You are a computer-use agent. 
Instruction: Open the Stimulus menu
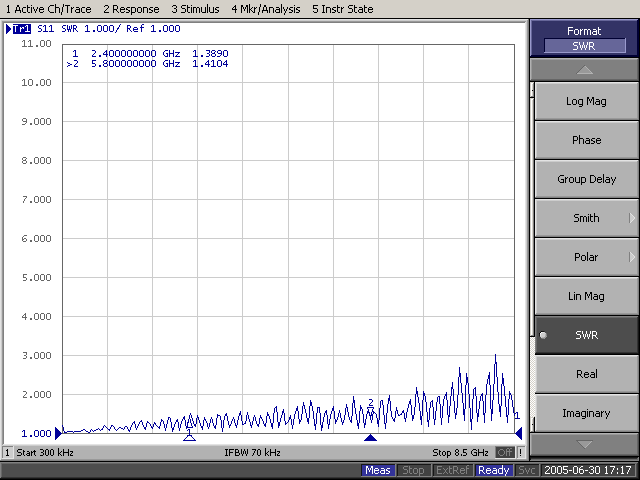click(x=195, y=9)
